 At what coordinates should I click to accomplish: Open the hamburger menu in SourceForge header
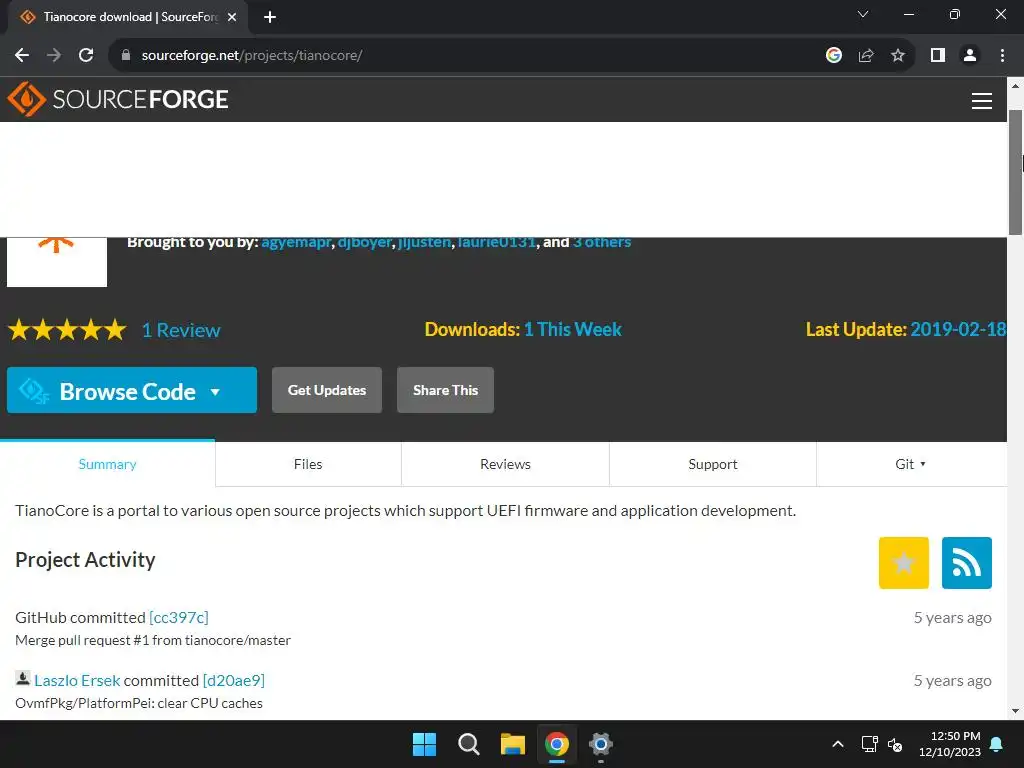pyautogui.click(x=981, y=101)
